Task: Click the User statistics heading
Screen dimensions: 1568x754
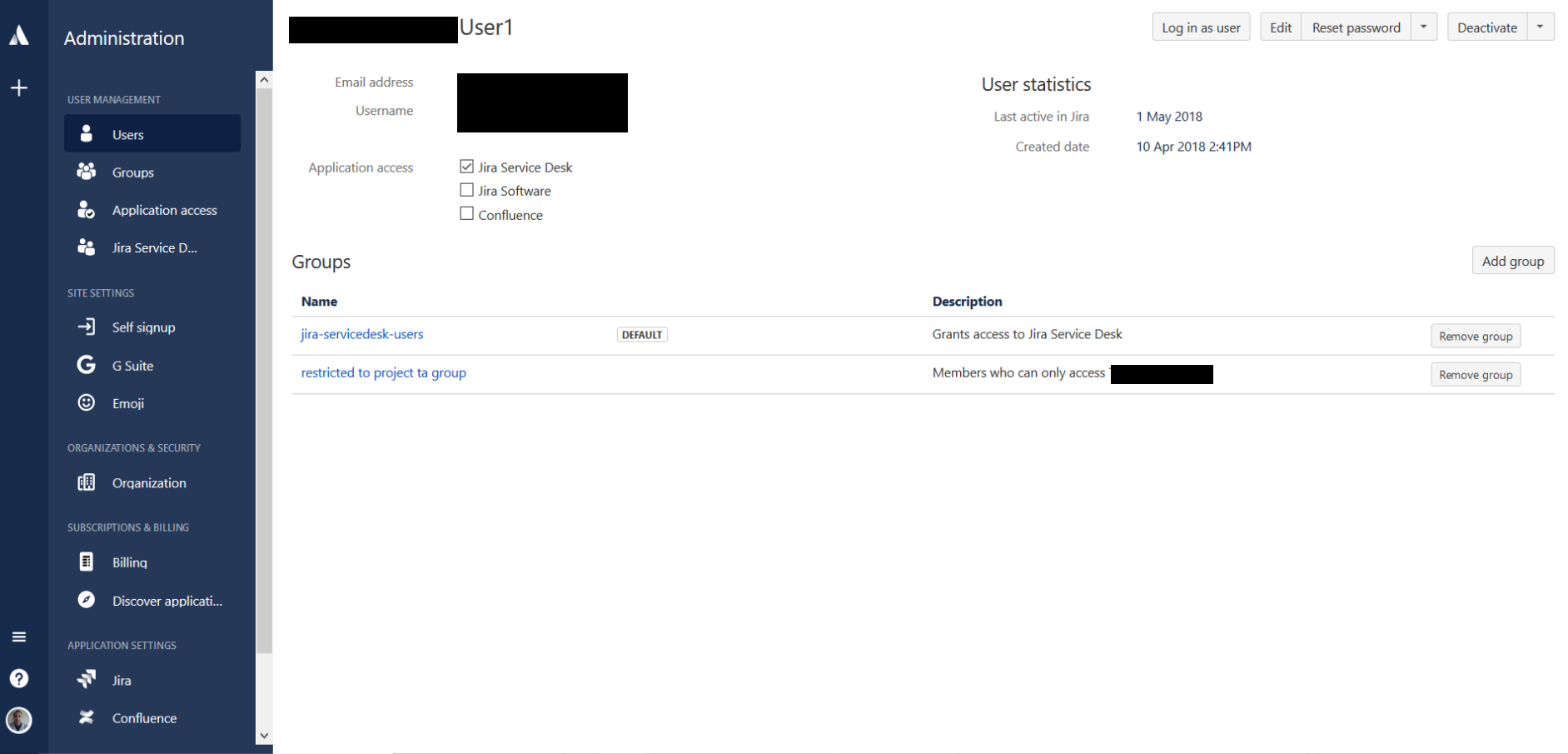Action: click(1036, 84)
